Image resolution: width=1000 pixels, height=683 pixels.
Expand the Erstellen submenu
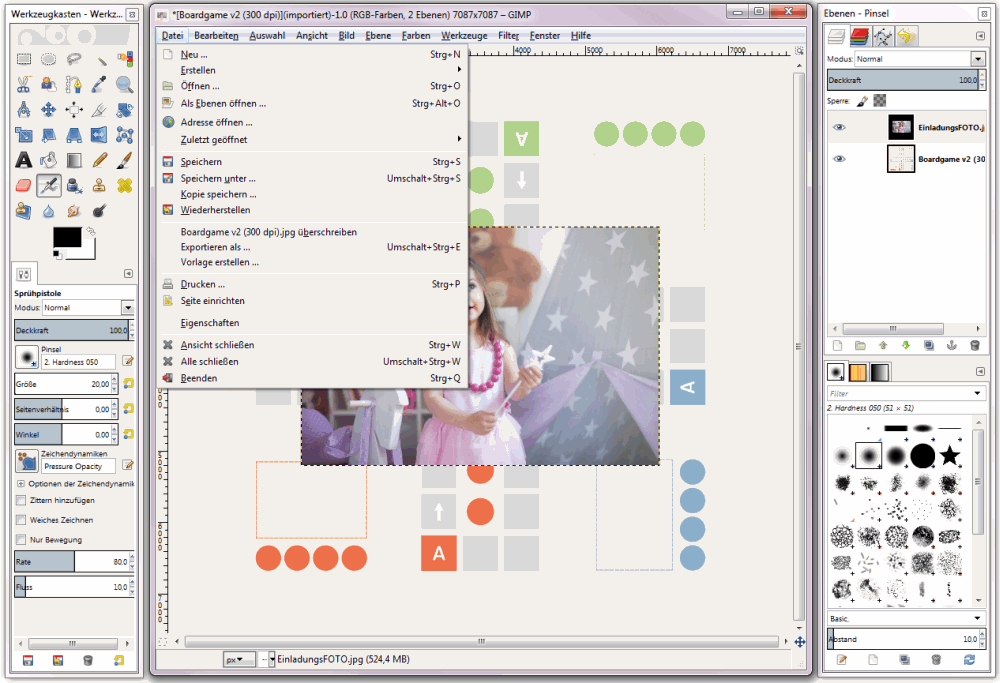pyautogui.click(x=312, y=70)
